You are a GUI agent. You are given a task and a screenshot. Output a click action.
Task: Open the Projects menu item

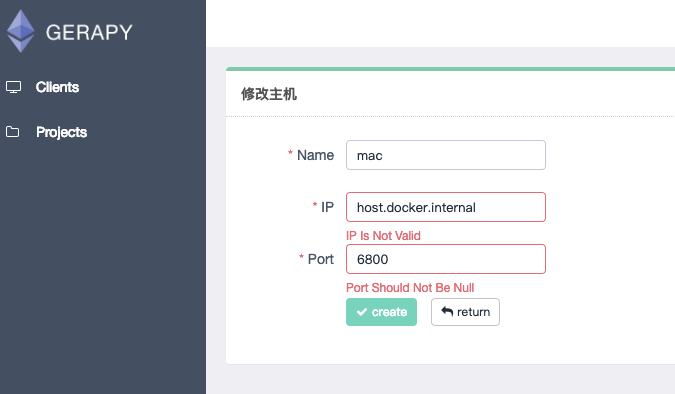tap(62, 132)
